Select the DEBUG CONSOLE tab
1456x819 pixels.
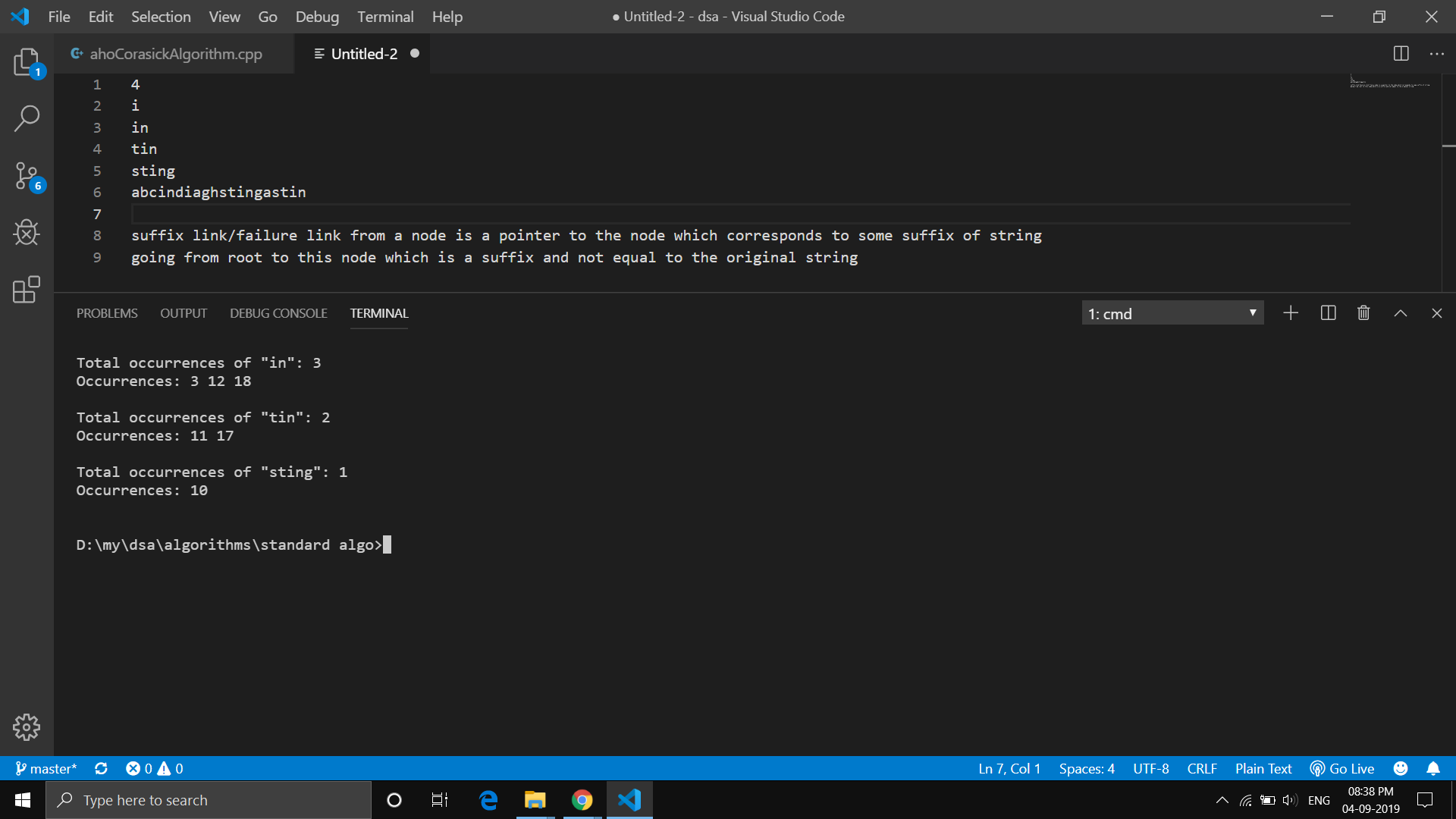point(278,313)
